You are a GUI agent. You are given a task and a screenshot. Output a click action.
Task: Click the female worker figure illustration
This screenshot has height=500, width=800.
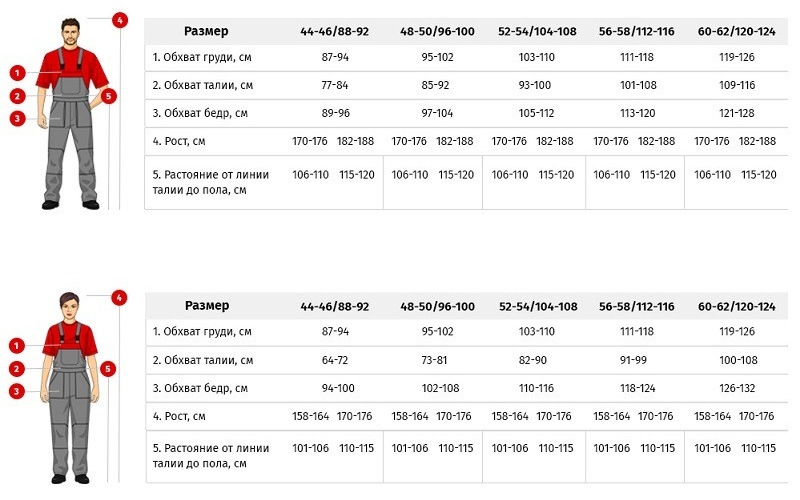pos(69,388)
